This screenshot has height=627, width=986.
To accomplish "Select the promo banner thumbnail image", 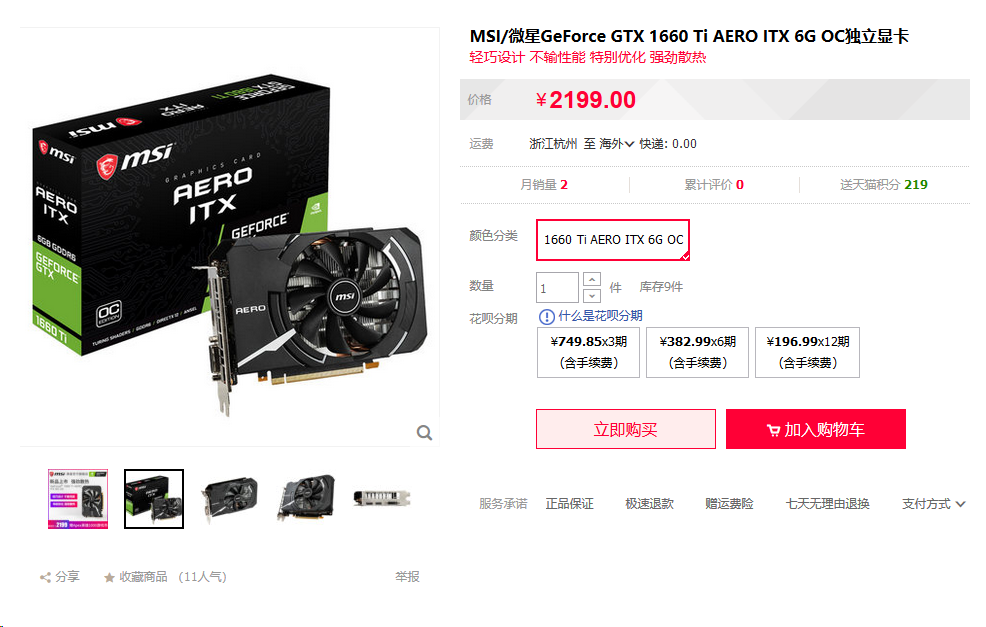I will tap(78, 499).
